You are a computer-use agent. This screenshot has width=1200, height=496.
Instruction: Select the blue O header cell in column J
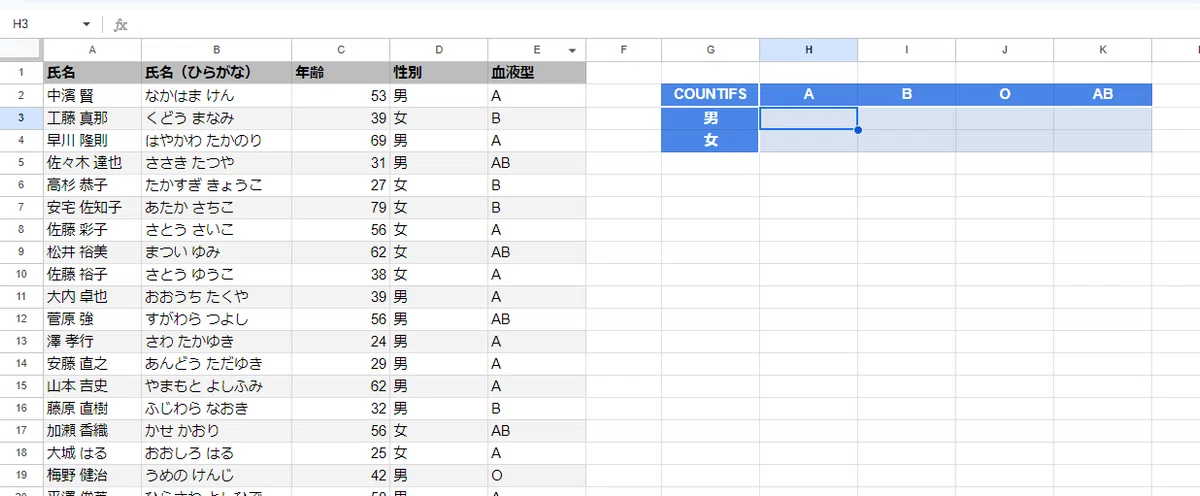tap(1005, 94)
